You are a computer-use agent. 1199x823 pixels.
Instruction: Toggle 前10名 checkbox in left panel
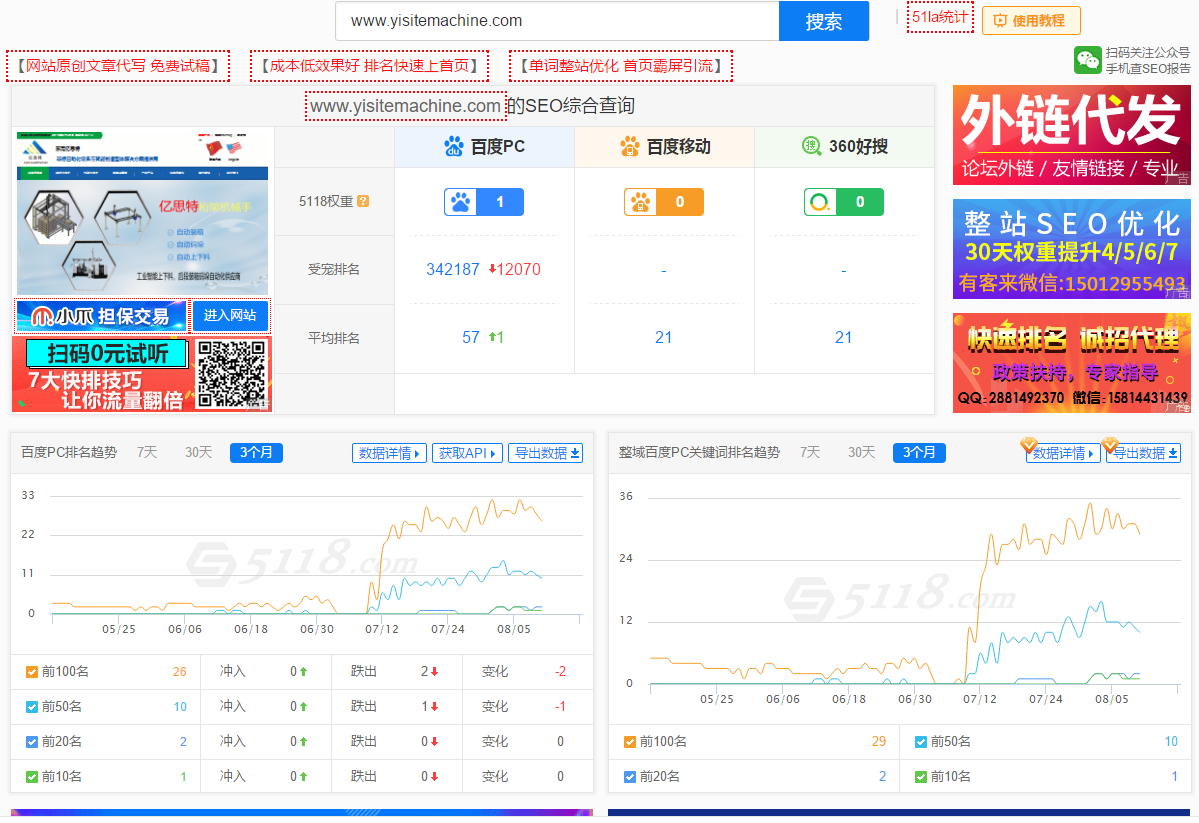(31, 777)
